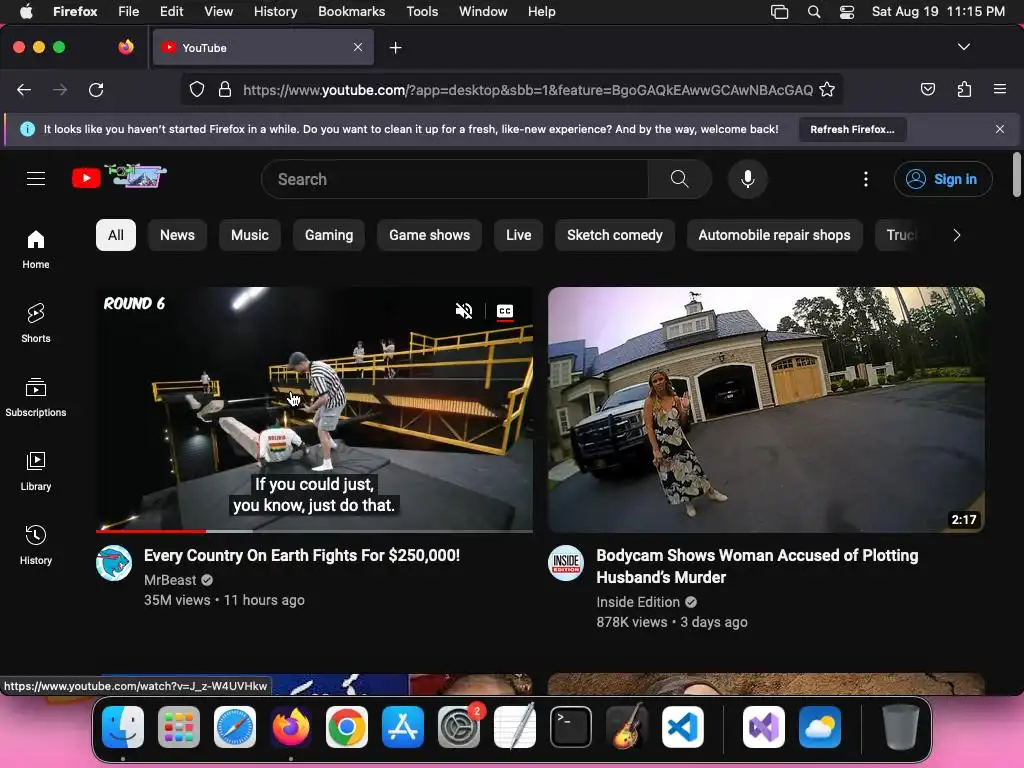Open Shorts in sidebar

tap(36, 323)
